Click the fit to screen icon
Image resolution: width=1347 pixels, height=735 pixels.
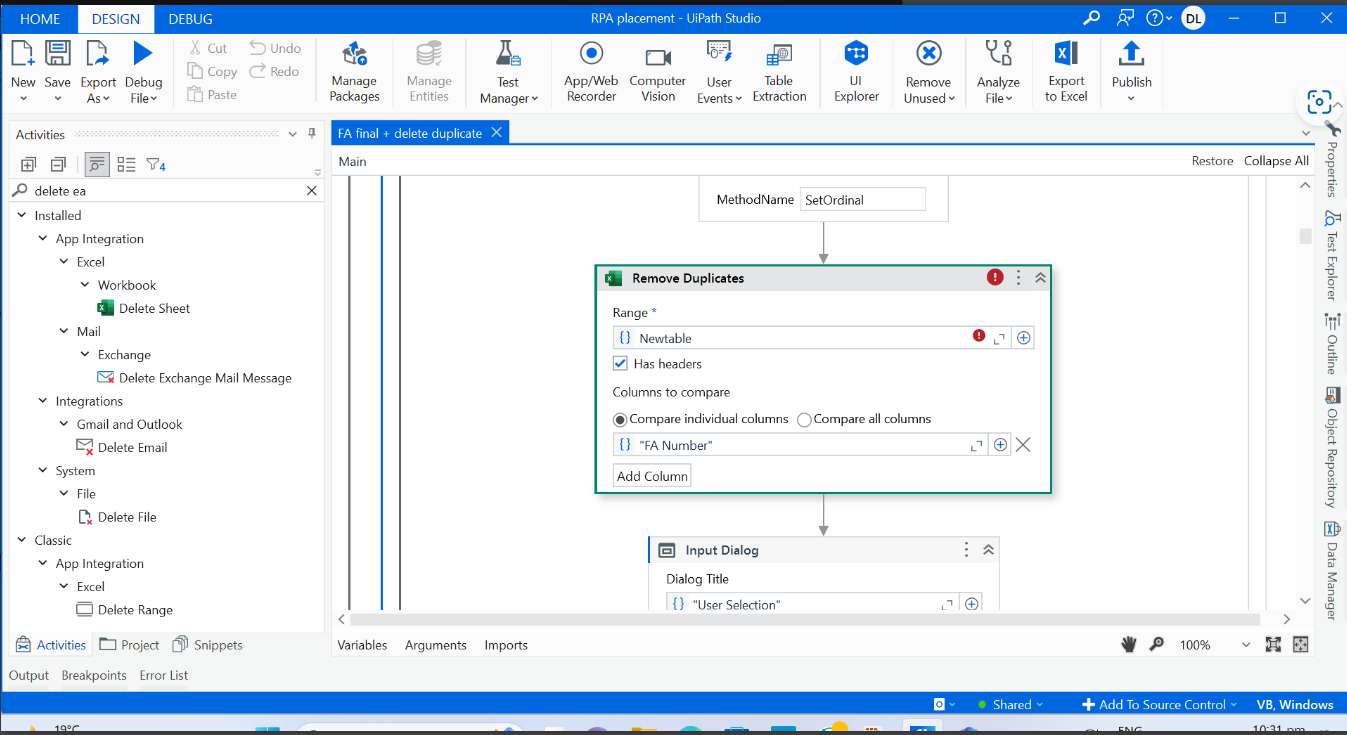(1273, 645)
